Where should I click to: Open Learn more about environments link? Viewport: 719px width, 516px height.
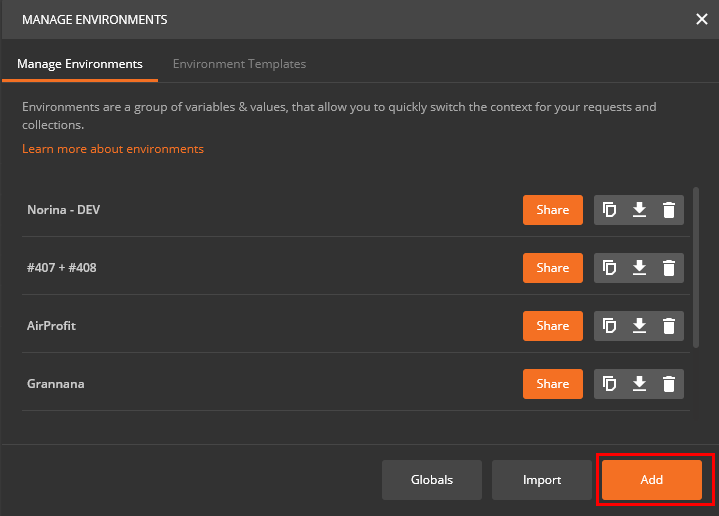click(113, 149)
